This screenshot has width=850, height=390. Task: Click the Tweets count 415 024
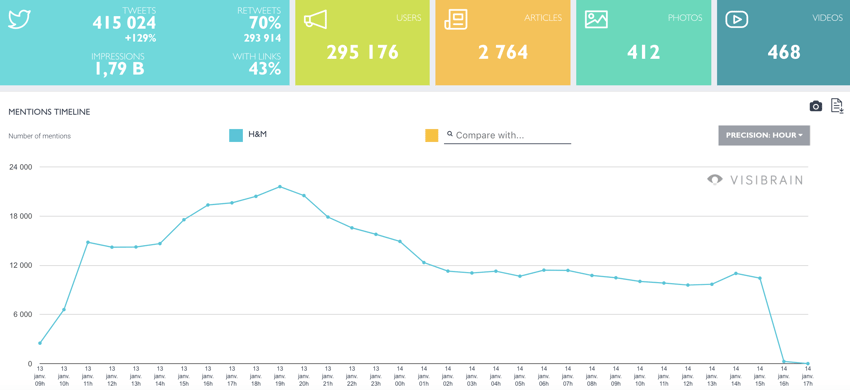(x=124, y=23)
